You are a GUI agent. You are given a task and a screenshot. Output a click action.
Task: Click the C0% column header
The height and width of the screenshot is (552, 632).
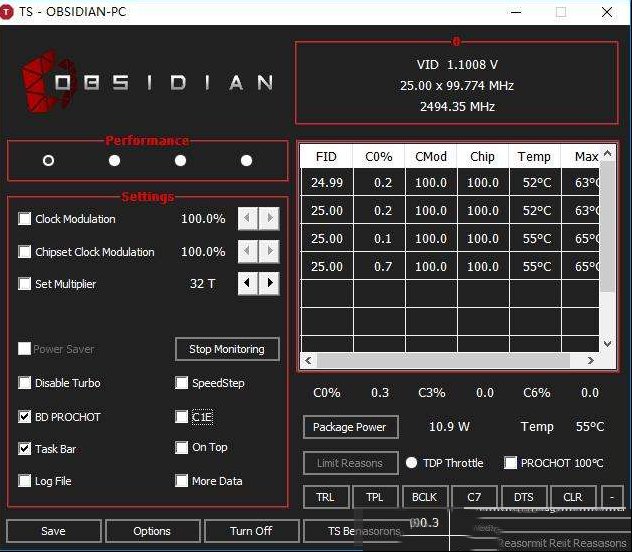point(379,156)
